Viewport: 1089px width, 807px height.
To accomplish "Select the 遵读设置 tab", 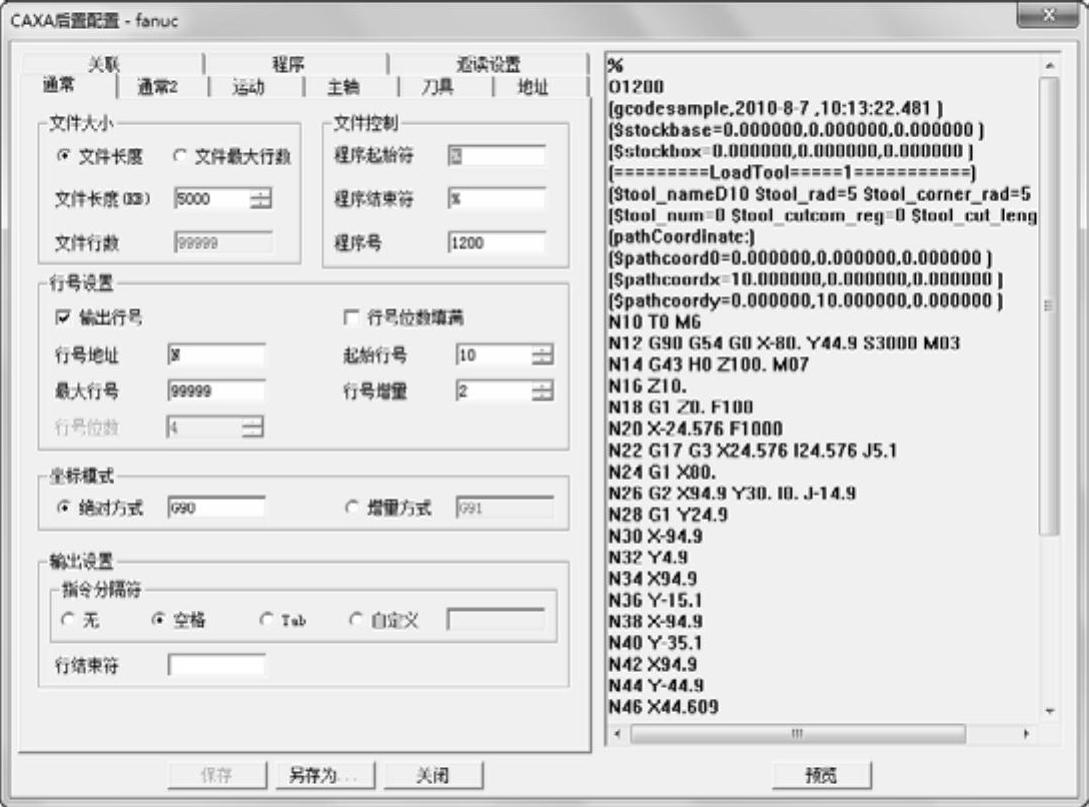I will tap(488, 64).
